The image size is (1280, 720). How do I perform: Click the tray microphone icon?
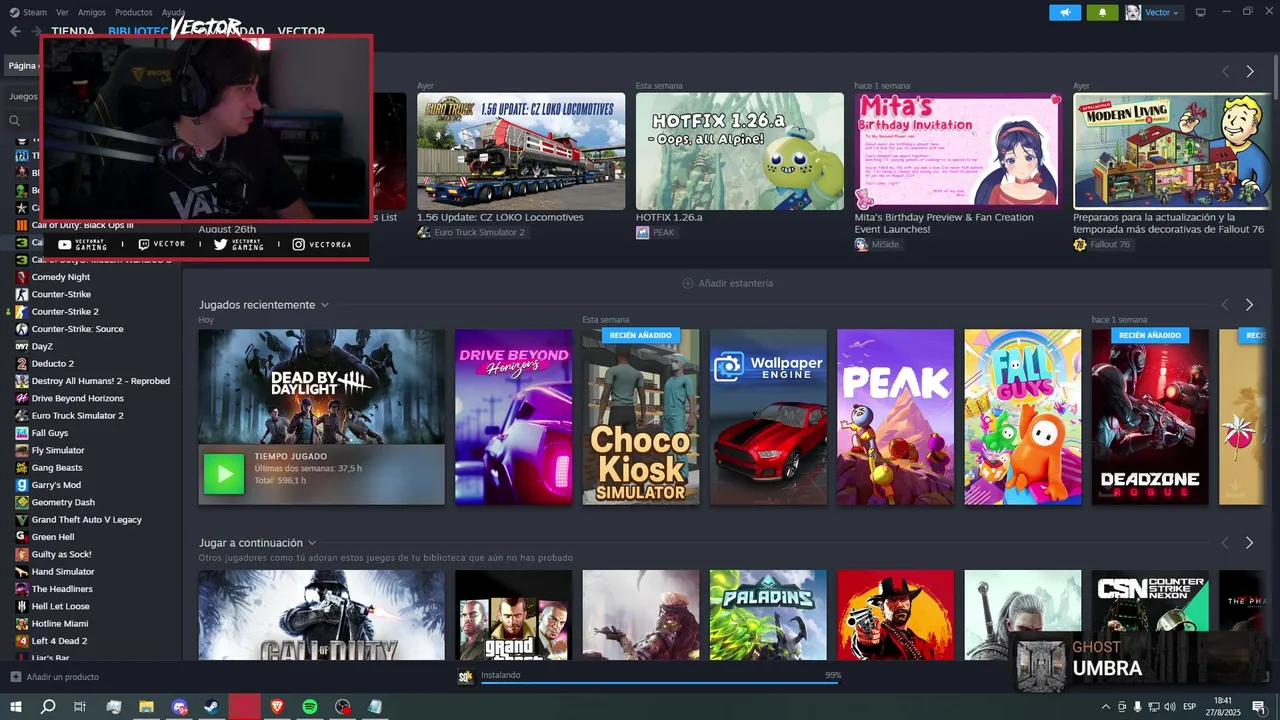pyautogui.click(x=1137, y=706)
